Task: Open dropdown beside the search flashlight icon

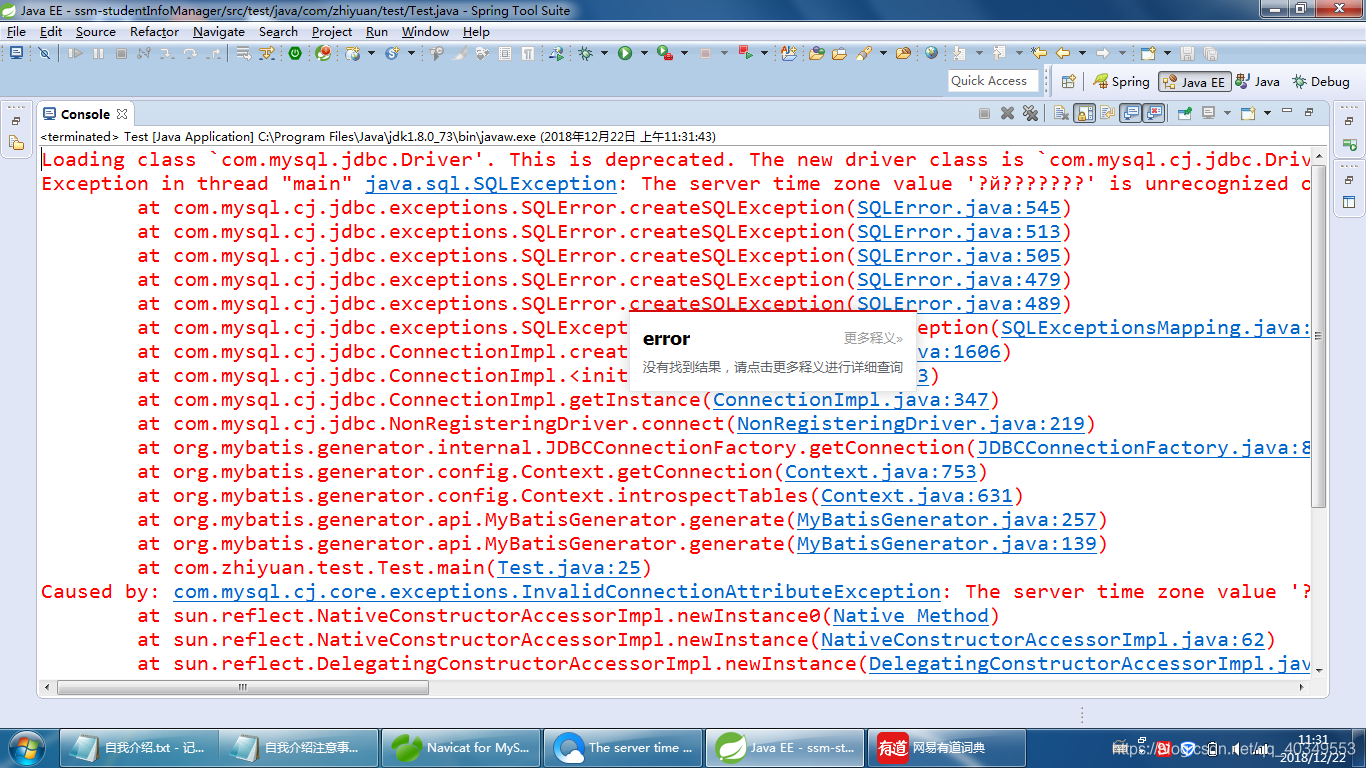Action: [883, 53]
